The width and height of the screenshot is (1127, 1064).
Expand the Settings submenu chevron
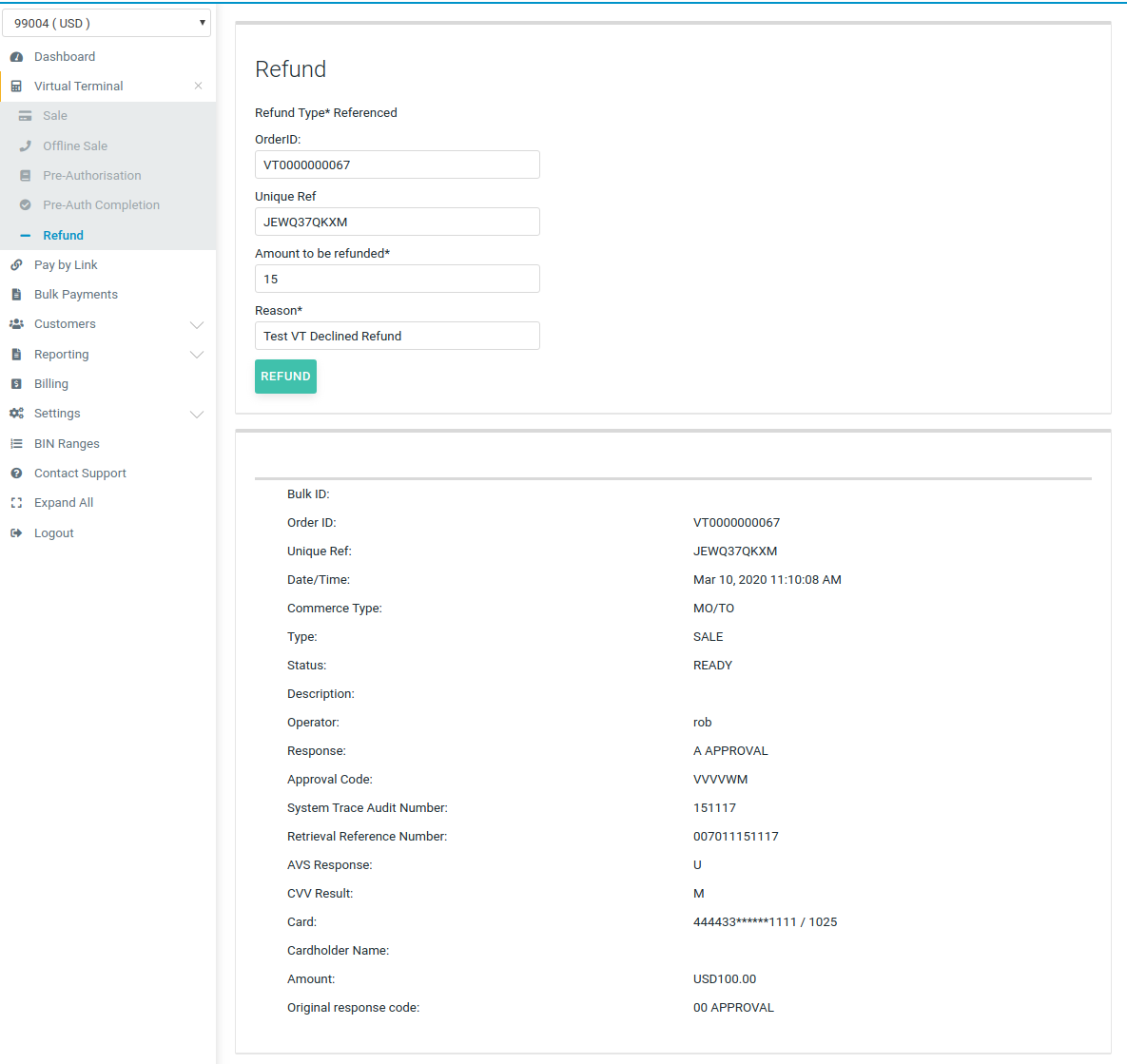point(197,415)
